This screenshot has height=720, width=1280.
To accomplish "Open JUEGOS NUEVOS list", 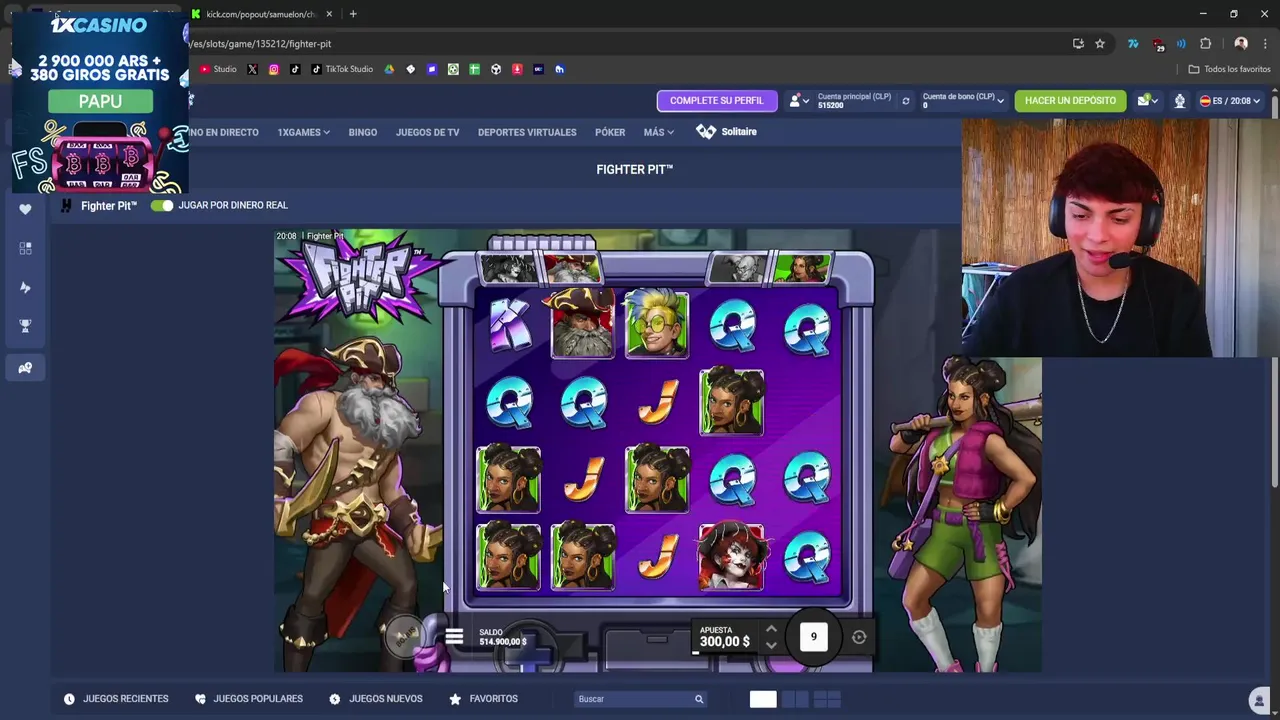I will (x=376, y=699).
